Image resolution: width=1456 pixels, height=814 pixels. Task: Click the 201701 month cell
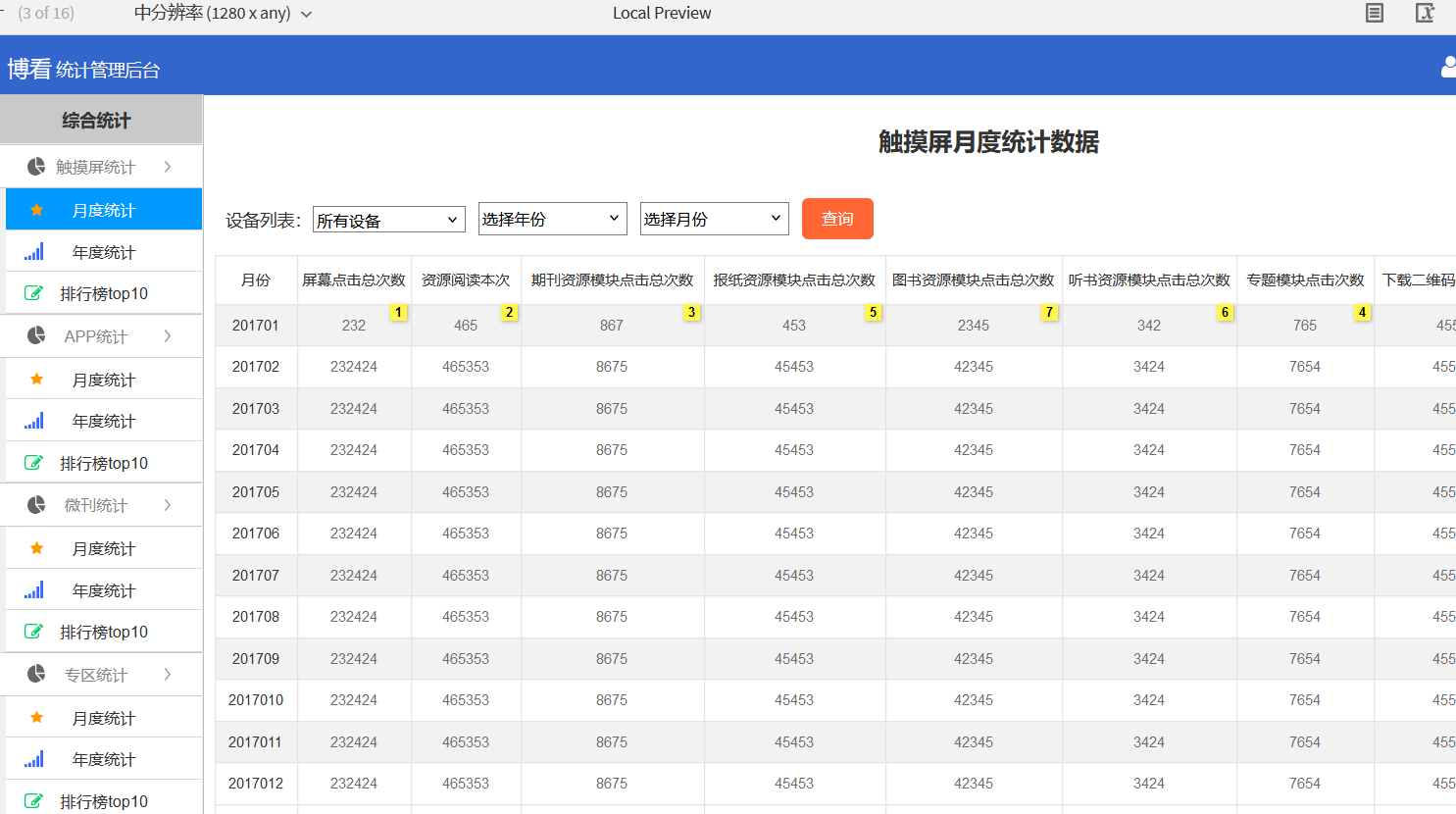(256, 326)
